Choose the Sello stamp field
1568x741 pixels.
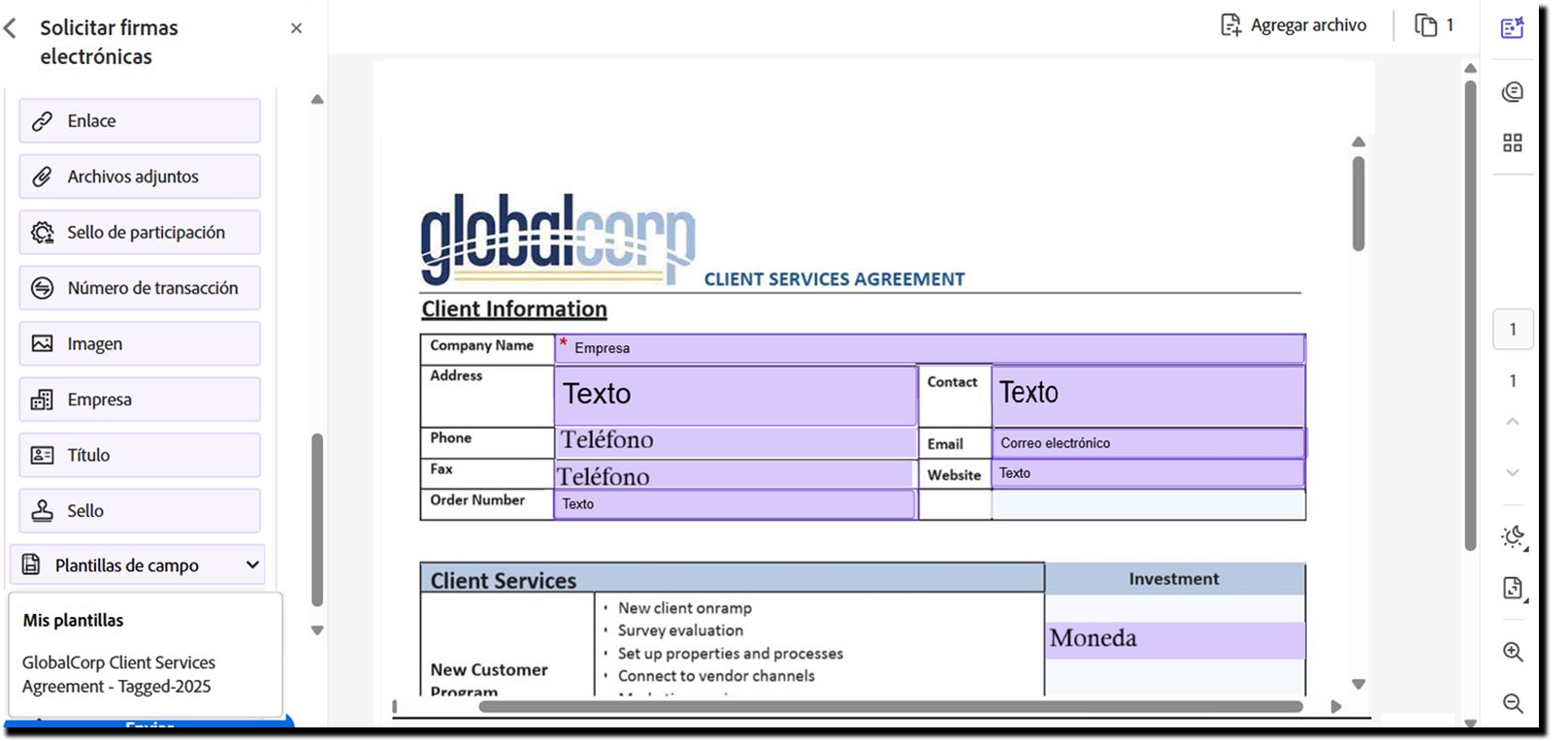point(140,511)
